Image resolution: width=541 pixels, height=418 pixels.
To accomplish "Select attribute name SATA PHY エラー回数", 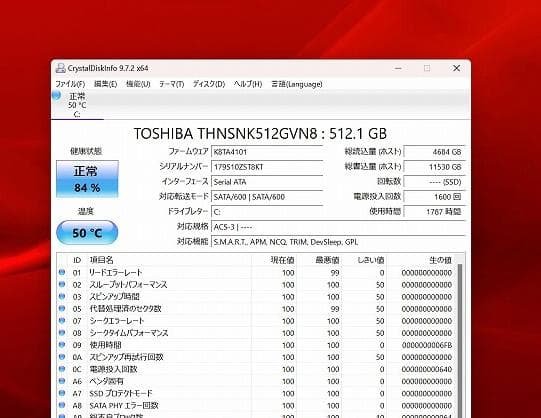I will (x=124, y=406).
